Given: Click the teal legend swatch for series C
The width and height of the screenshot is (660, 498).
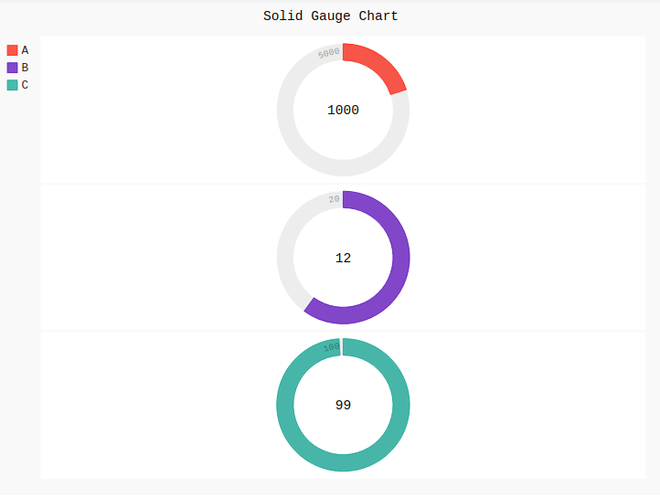Looking at the screenshot, I should click(12, 85).
